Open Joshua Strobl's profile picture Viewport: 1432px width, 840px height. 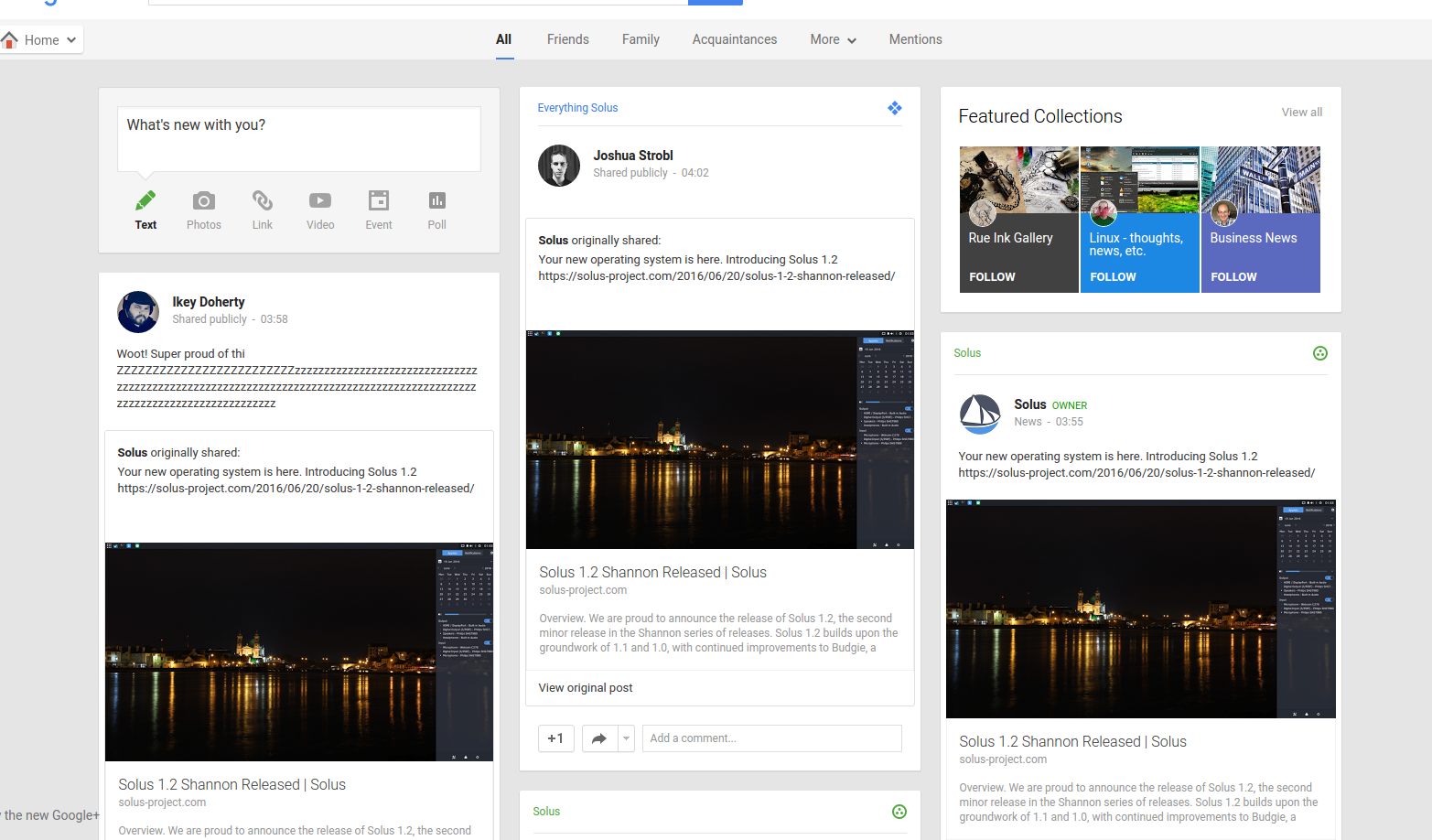[x=559, y=166]
